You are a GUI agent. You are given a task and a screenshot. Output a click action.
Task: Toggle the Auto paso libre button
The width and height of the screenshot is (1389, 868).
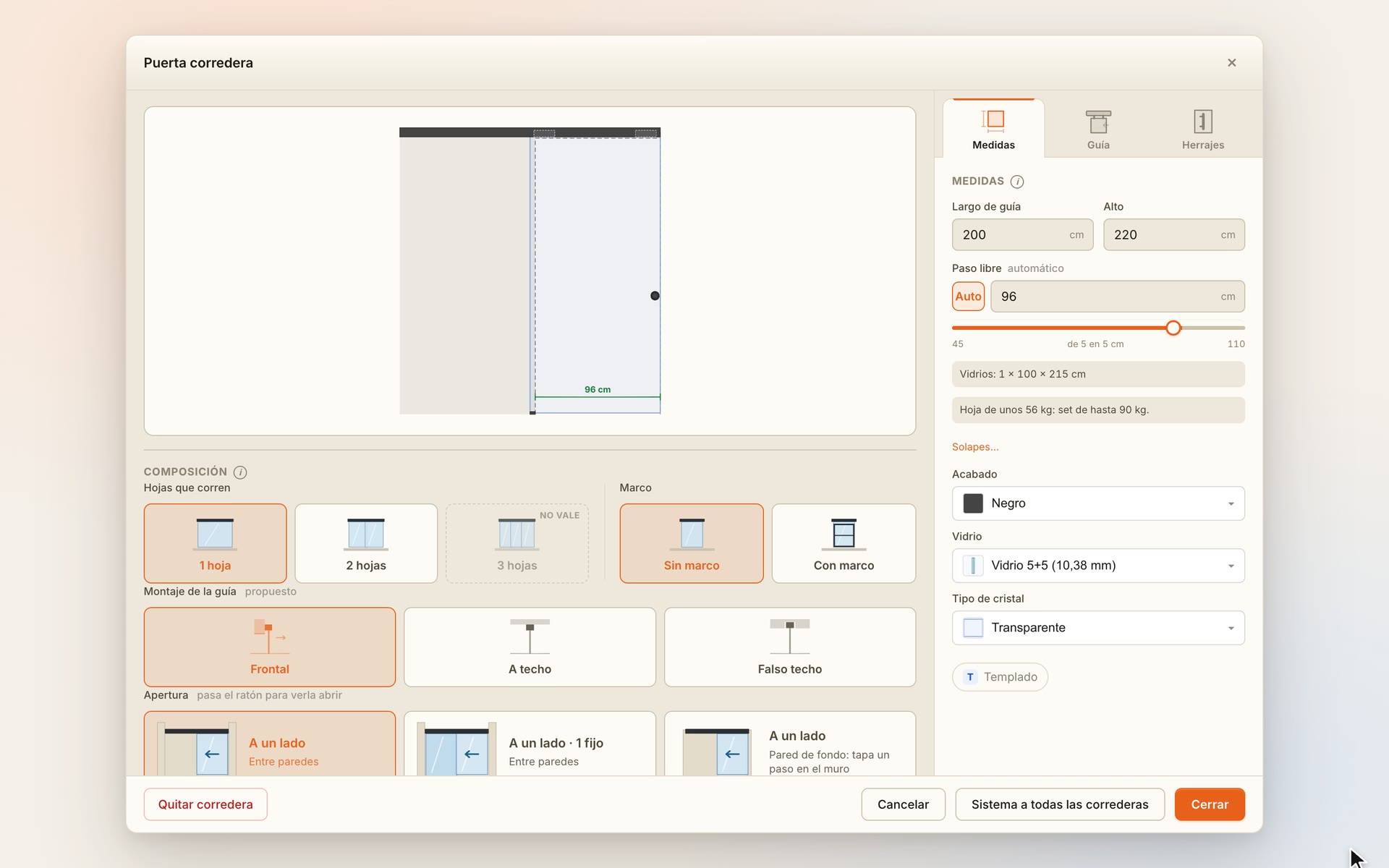(x=968, y=297)
